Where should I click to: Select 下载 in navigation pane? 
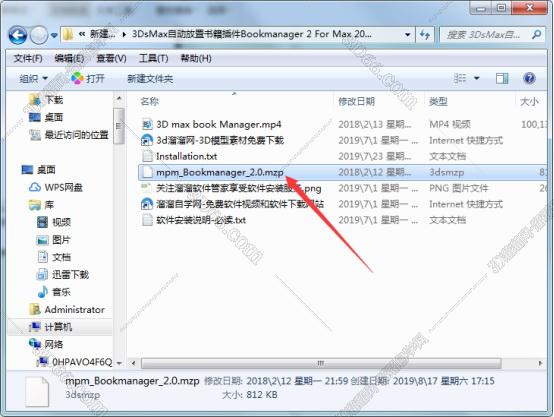point(54,100)
